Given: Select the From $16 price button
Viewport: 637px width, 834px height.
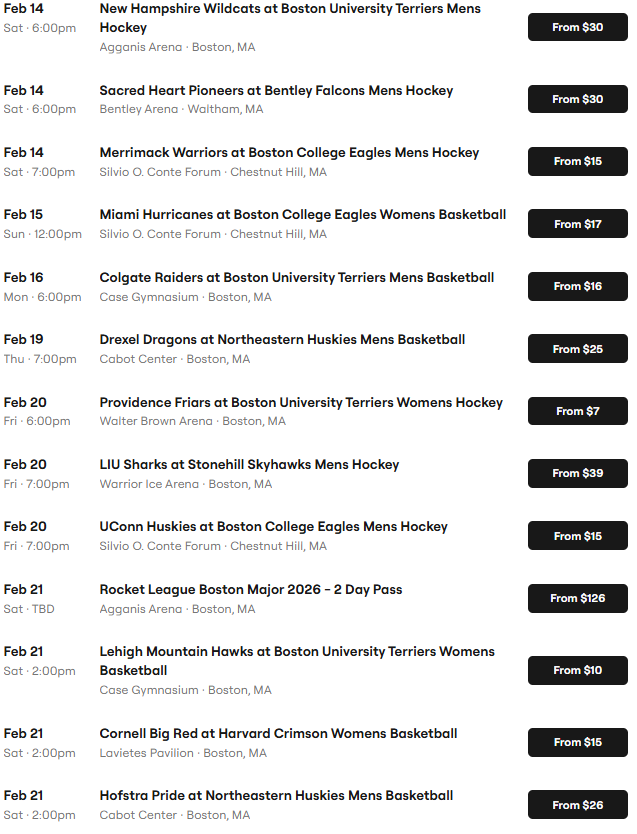Looking at the screenshot, I should coord(577,286).
